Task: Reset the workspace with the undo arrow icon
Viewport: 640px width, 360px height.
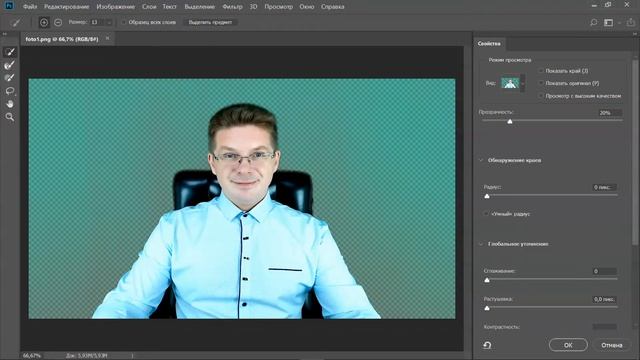Action: (487, 345)
